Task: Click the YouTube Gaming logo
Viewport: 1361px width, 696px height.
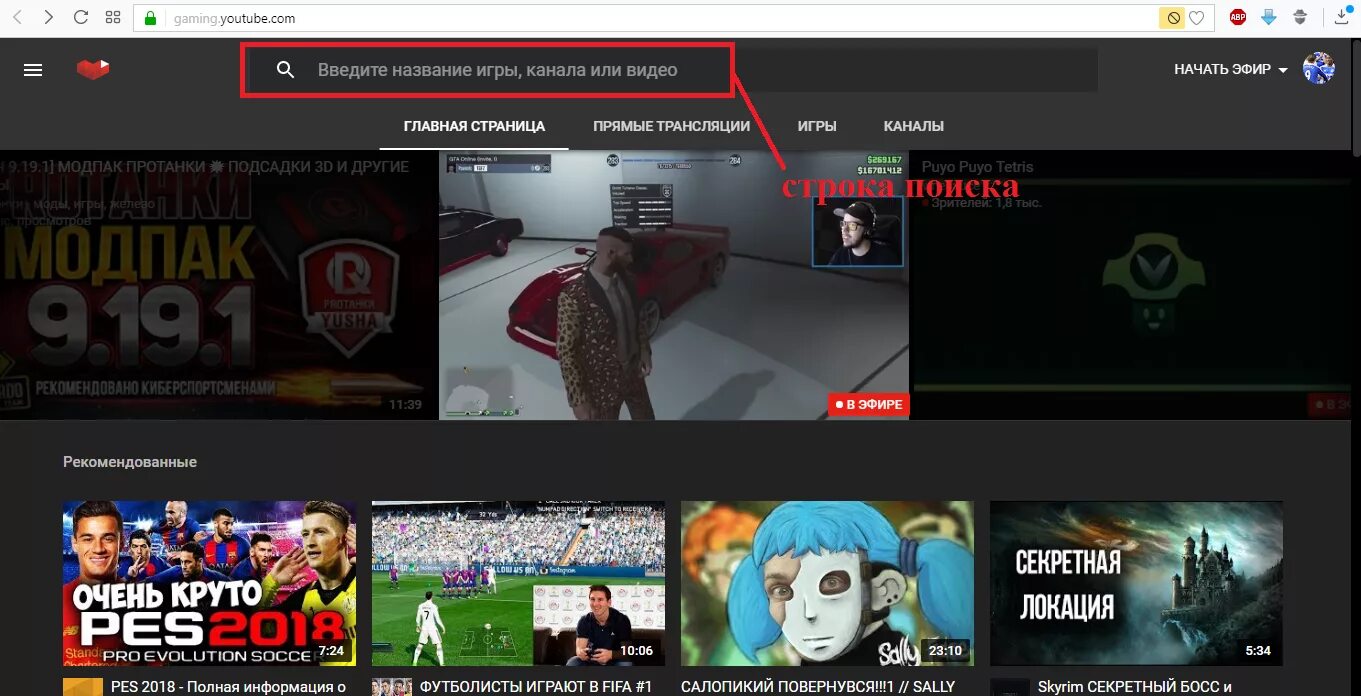Action: click(93, 70)
